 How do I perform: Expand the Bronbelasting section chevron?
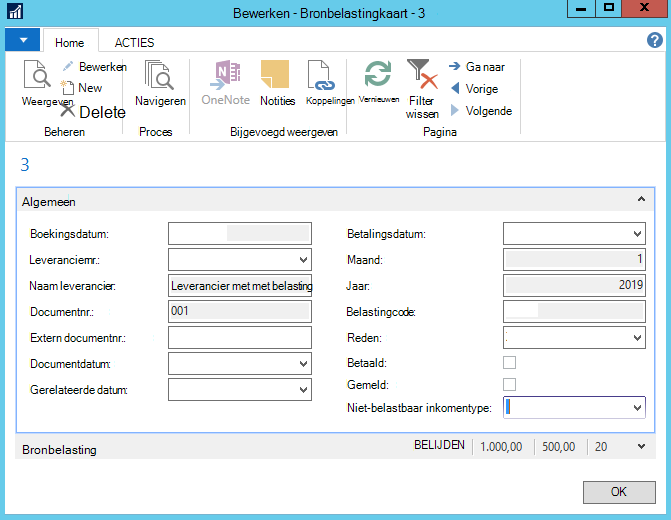pyautogui.click(x=641, y=446)
